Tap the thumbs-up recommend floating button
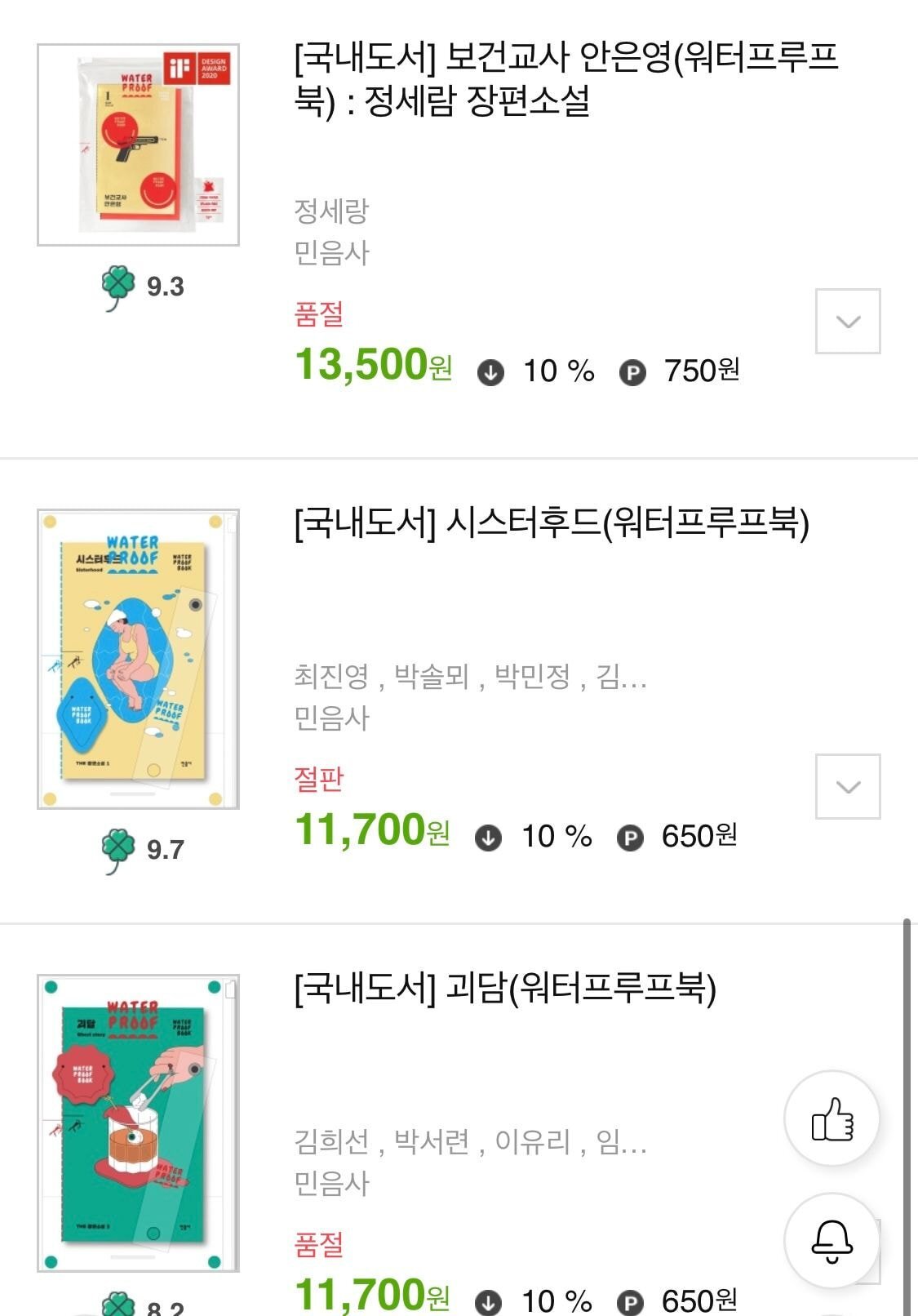Screen dimensions: 918x1316 pyautogui.click(x=832, y=1118)
